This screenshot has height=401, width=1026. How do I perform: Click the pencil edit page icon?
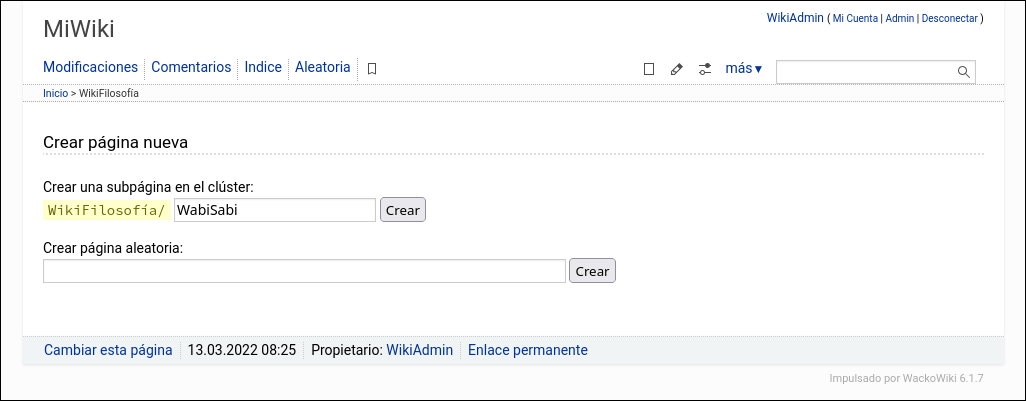click(x=677, y=69)
